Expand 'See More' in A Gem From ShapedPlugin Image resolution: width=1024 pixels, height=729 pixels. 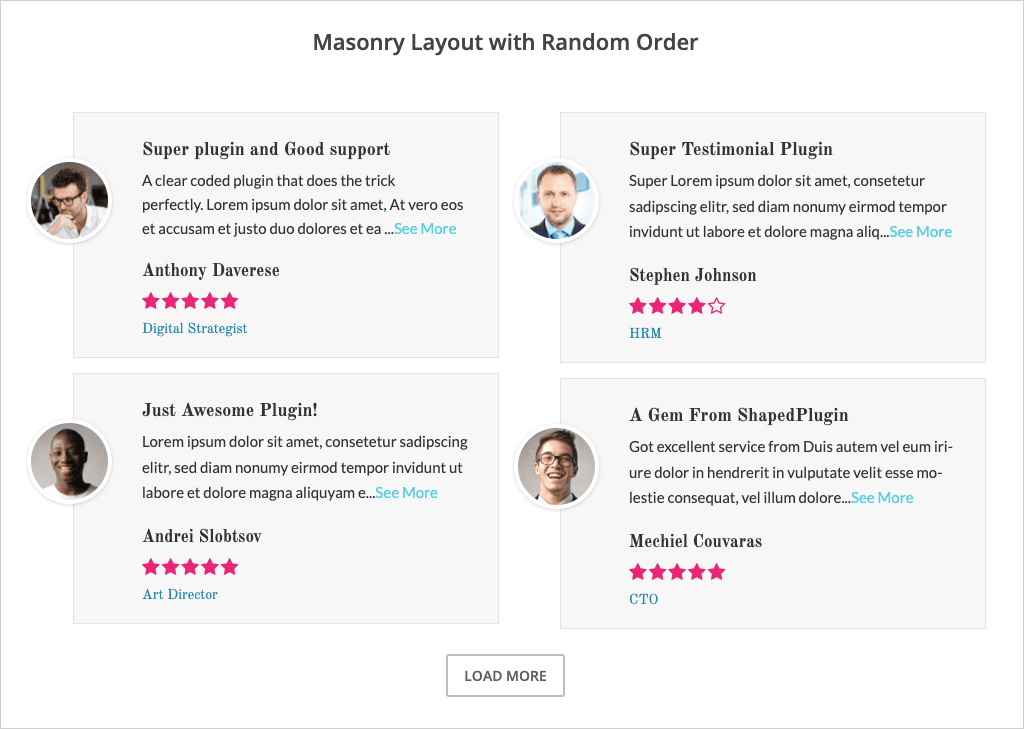point(882,498)
